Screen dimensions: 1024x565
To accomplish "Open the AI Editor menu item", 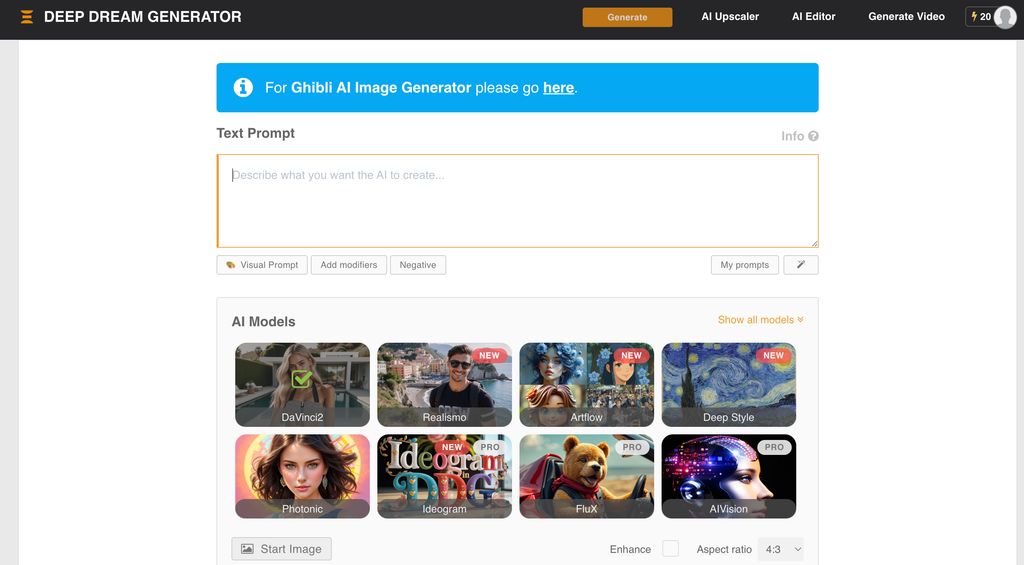I will tap(813, 17).
